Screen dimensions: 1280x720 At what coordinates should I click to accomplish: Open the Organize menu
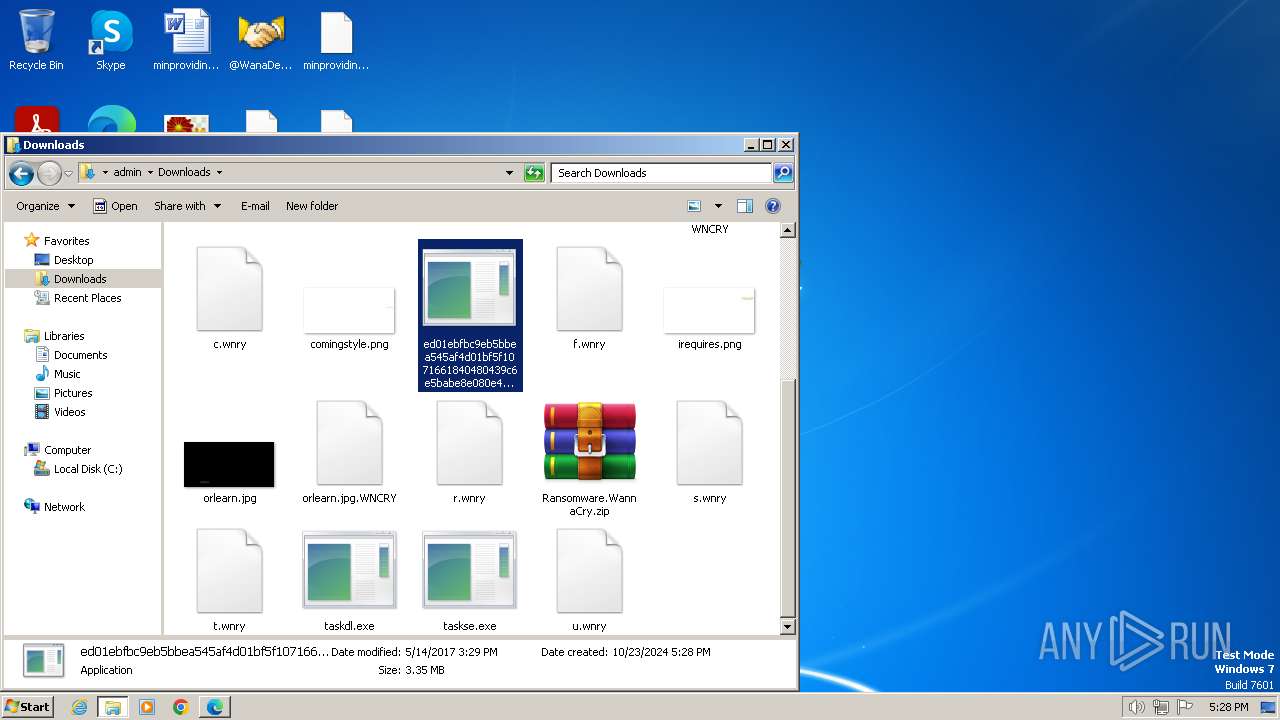45,206
